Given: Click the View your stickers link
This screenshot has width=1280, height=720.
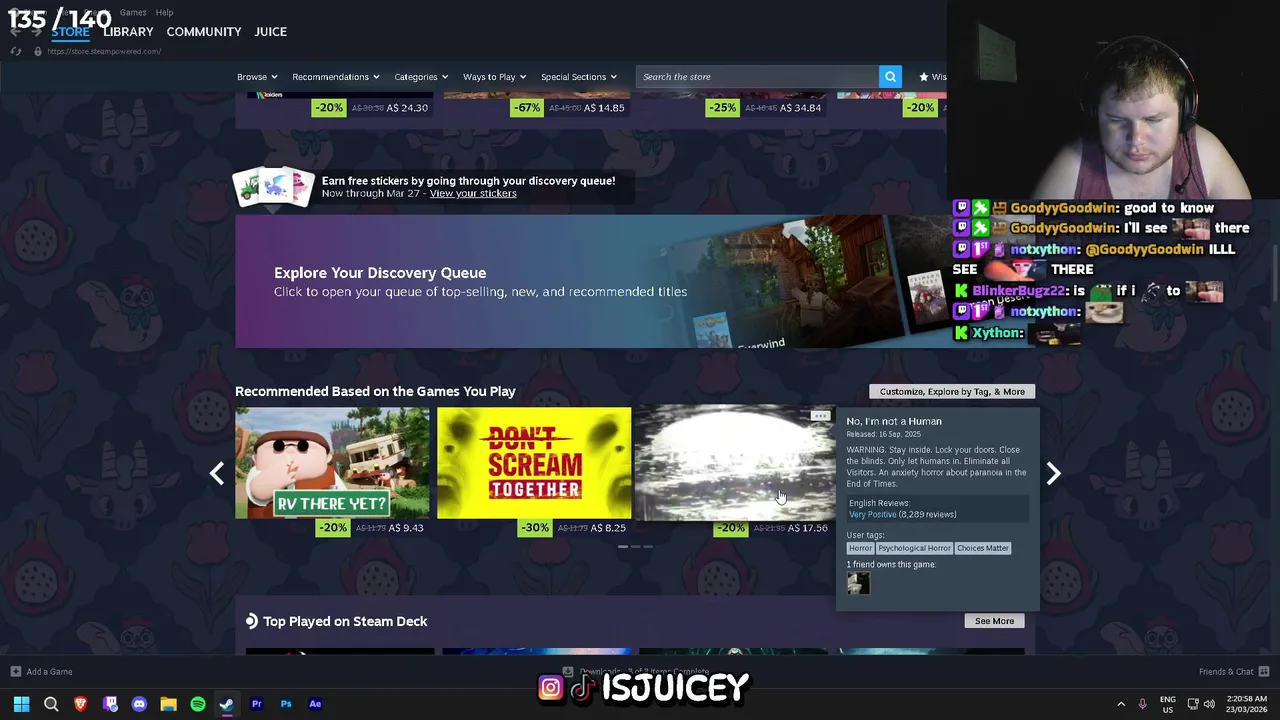Looking at the screenshot, I should (473, 193).
